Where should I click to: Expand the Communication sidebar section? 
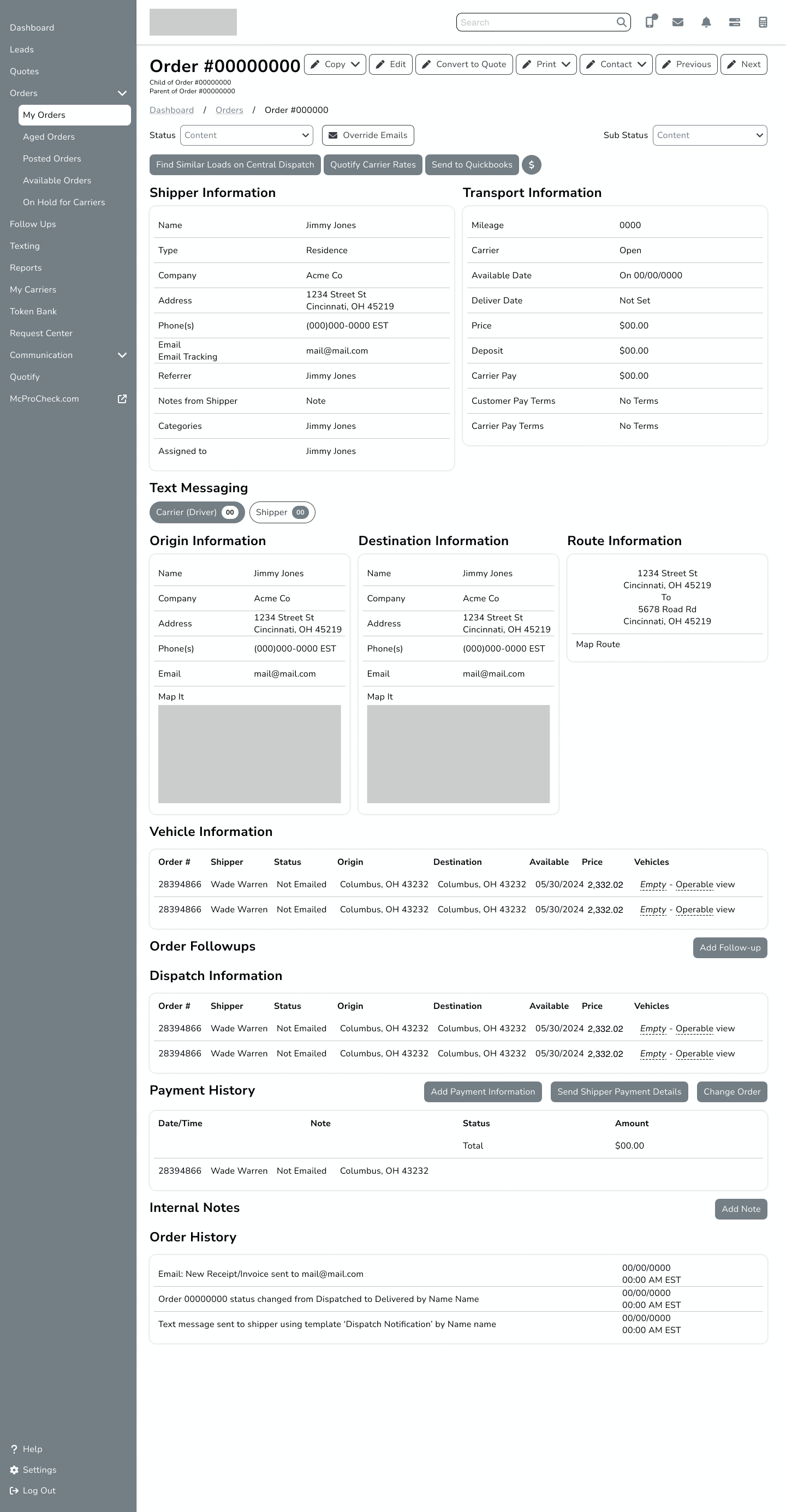pyautogui.click(x=122, y=355)
